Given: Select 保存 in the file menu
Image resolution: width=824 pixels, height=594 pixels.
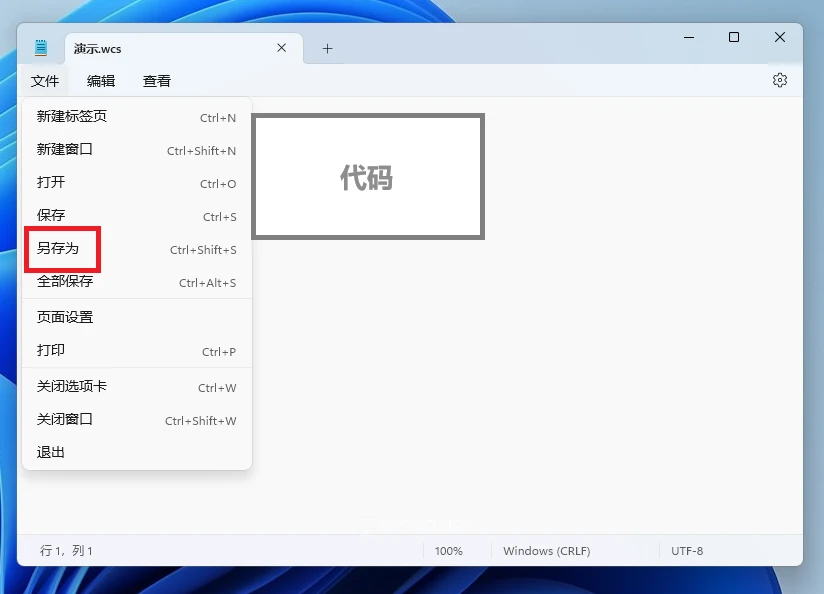Looking at the screenshot, I should tap(137, 216).
